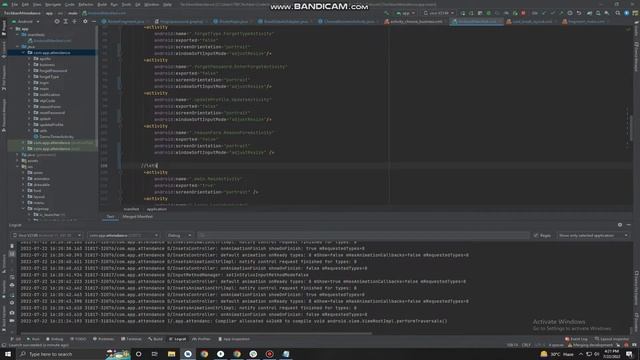Screen dimensions: 640x360
Task: Clear logcat with the trash icon
Action: [12, 246]
